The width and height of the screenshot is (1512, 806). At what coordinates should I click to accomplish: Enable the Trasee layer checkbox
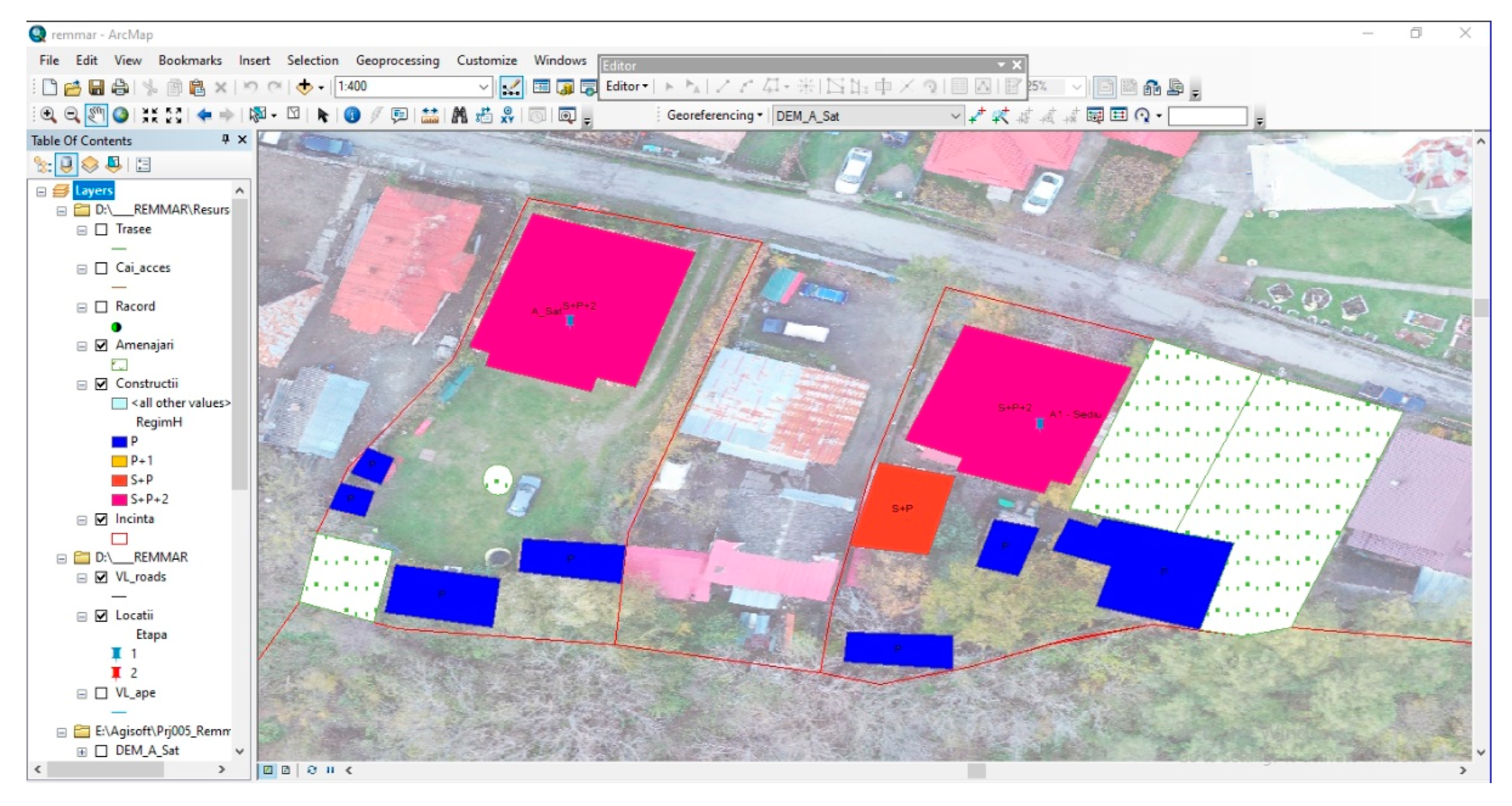(x=102, y=229)
